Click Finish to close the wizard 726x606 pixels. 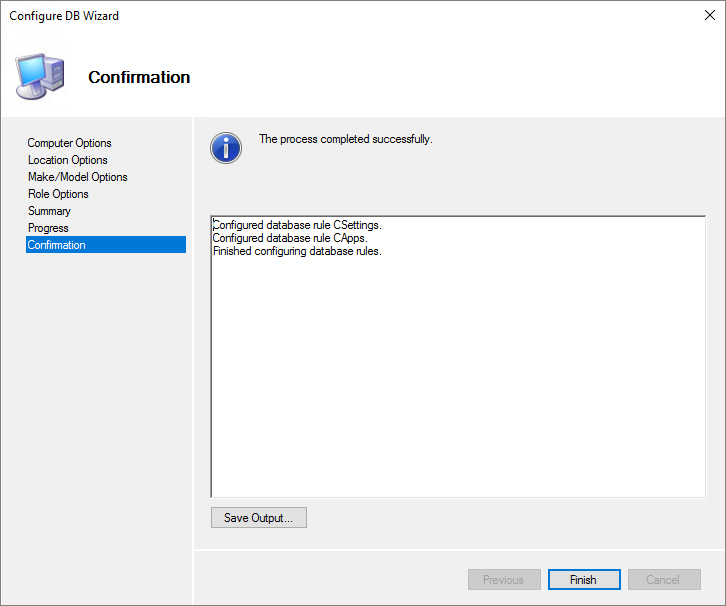coord(584,580)
